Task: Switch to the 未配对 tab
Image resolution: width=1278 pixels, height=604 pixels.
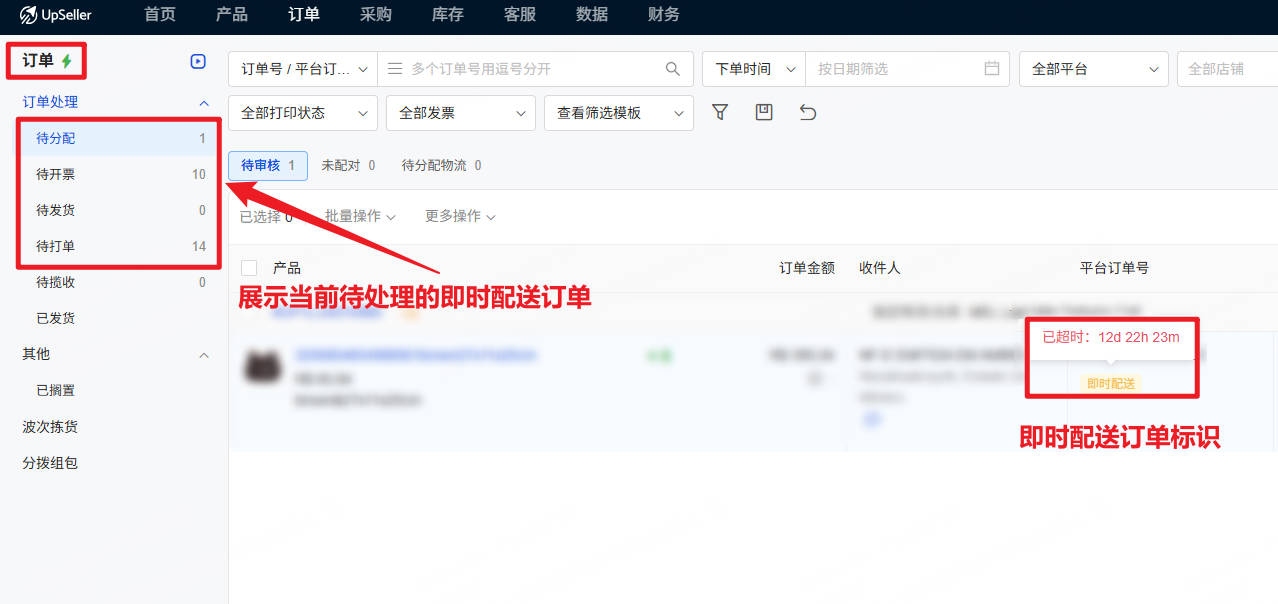Action: coord(348,165)
